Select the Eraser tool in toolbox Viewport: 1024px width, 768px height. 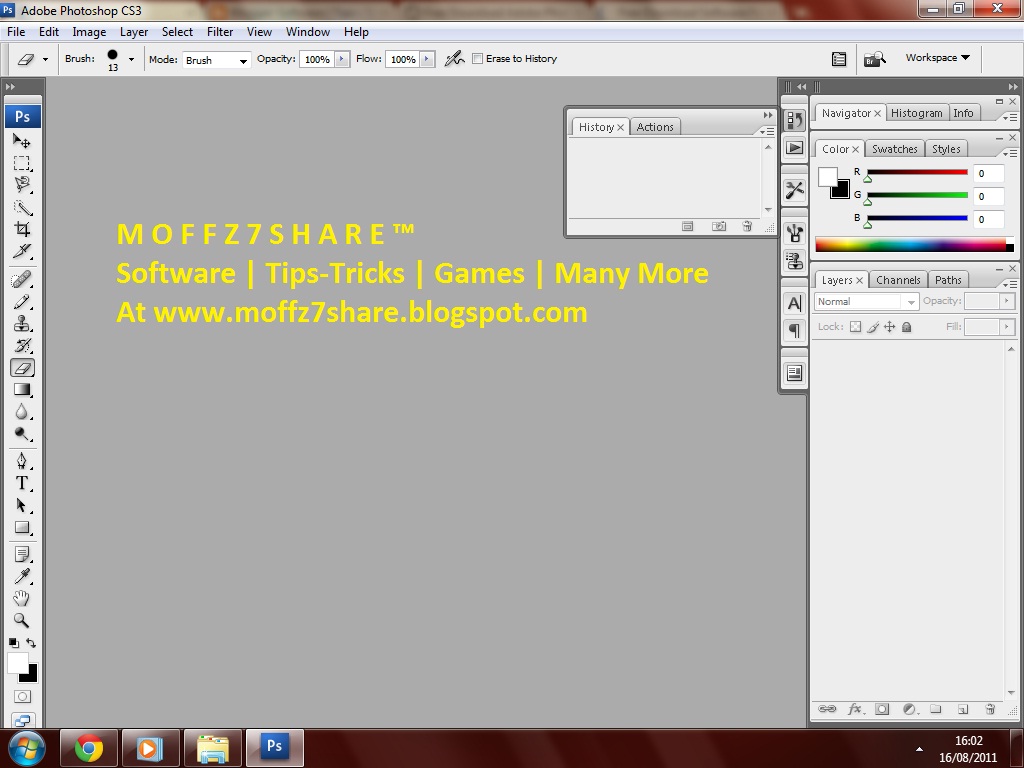(x=22, y=368)
